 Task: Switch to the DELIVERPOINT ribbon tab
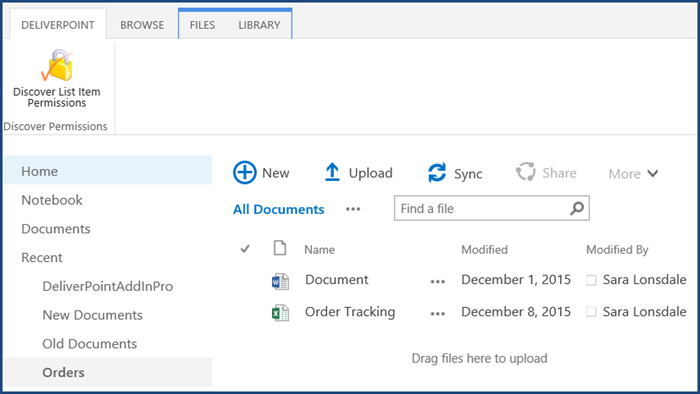(58, 25)
